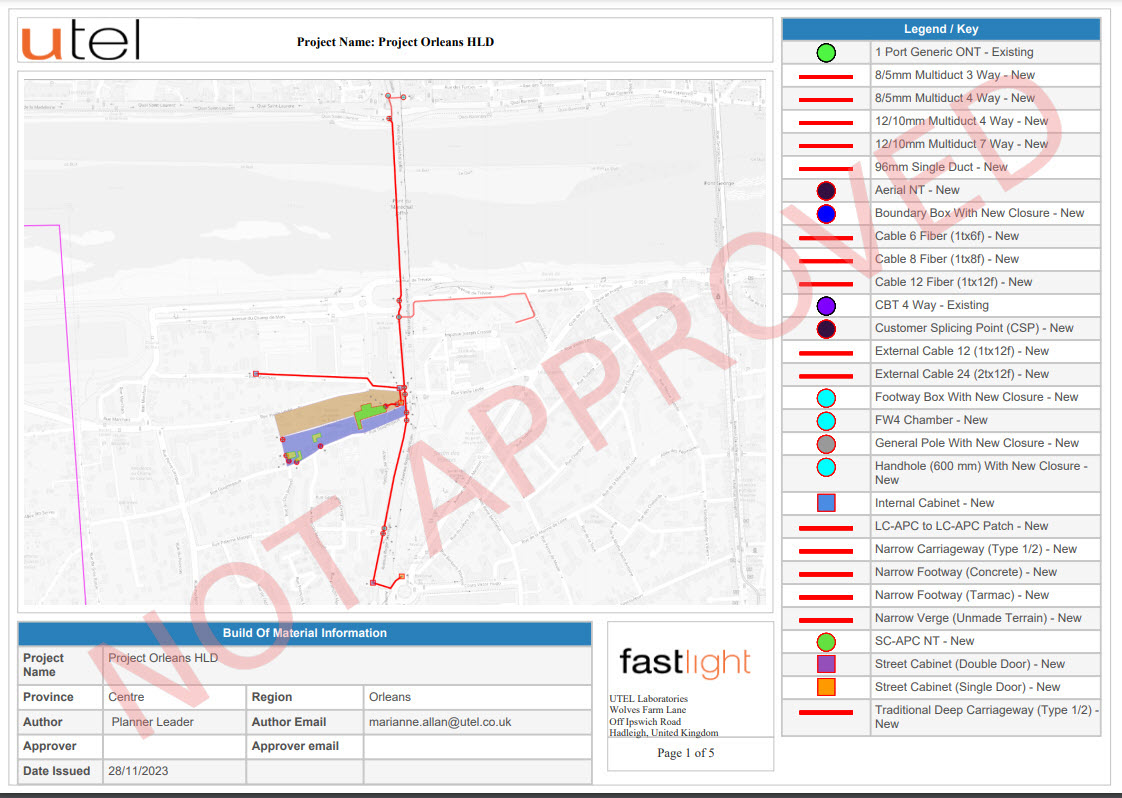Image resolution: width=1122 pixels, height=798 pixels.
Task: Click the "FW4 Chamber - New" legend label
Action: pyautogui.click(x=931, y=420)
